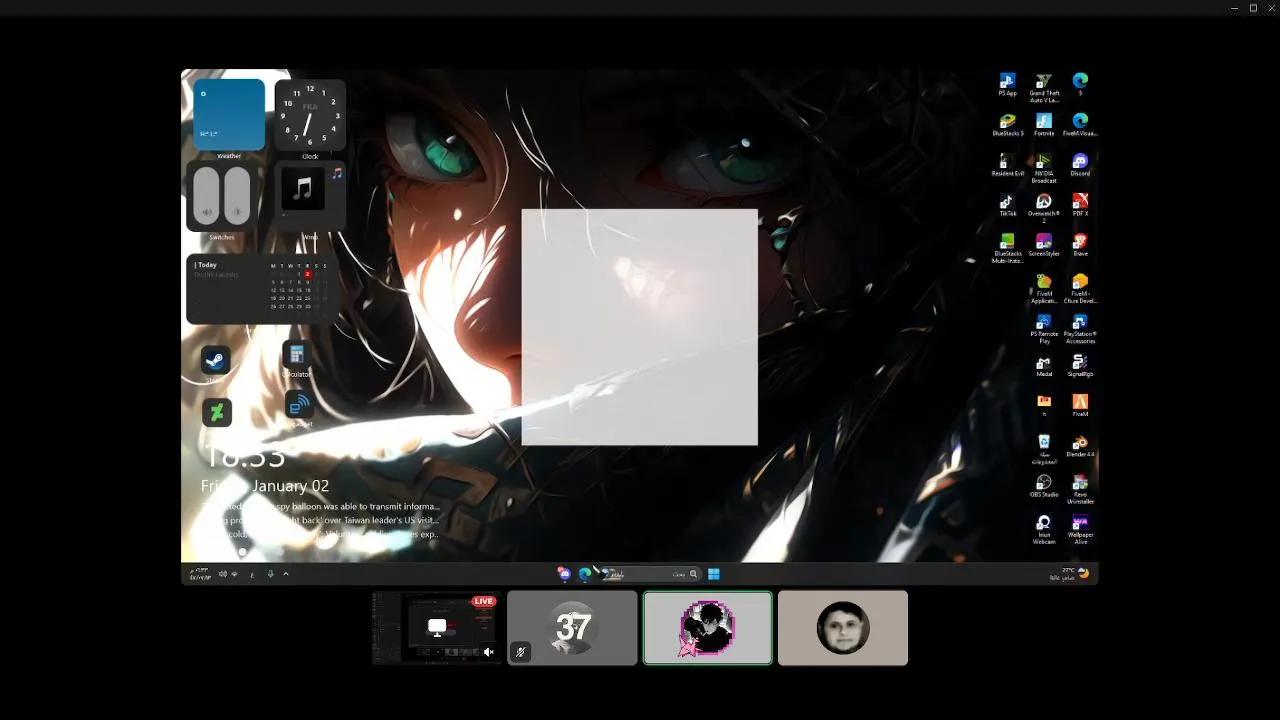The image size is (1280, 720).
Task: Click the analog Clock widget
Action: point(310,115)
